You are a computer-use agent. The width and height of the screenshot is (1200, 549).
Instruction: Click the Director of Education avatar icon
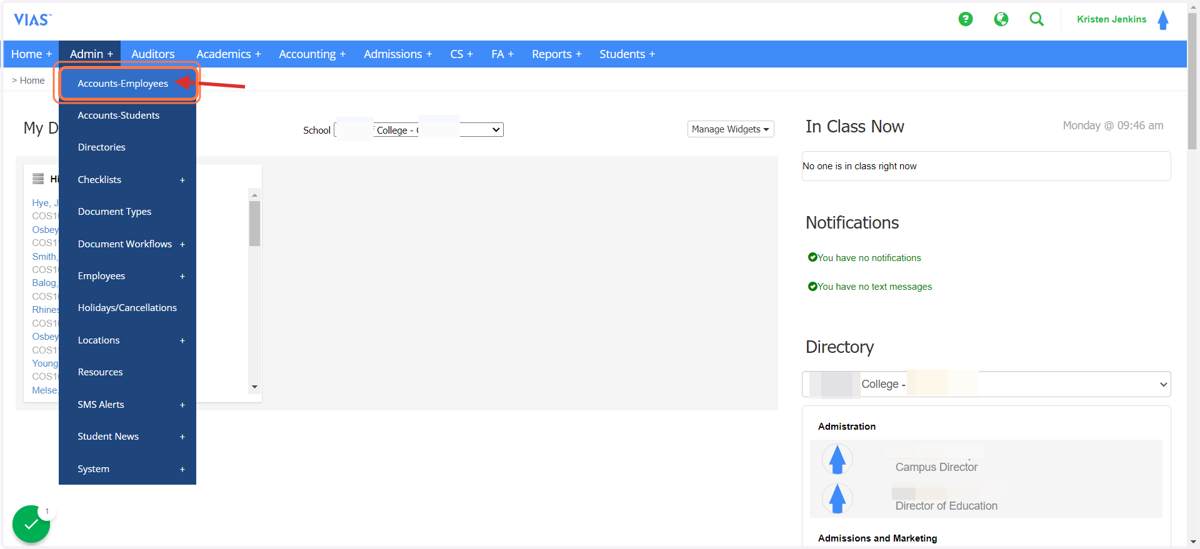click(838, 498)
